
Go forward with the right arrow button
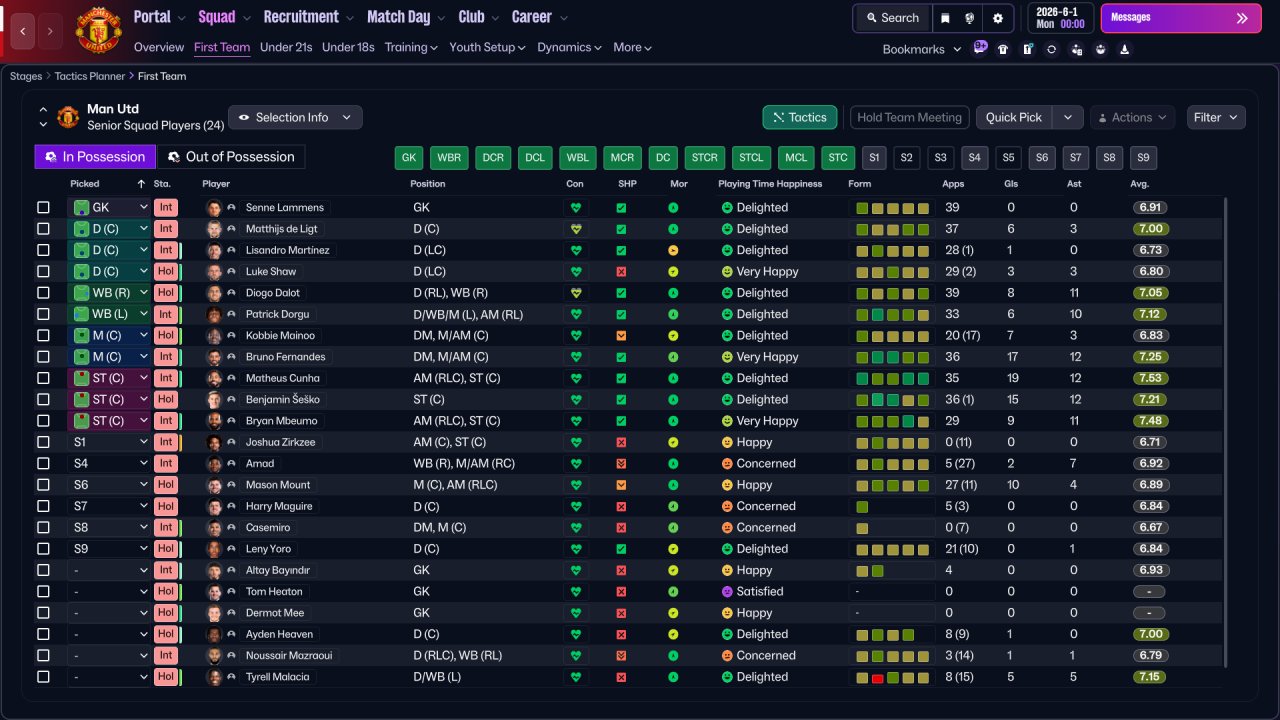click(52, 31)
